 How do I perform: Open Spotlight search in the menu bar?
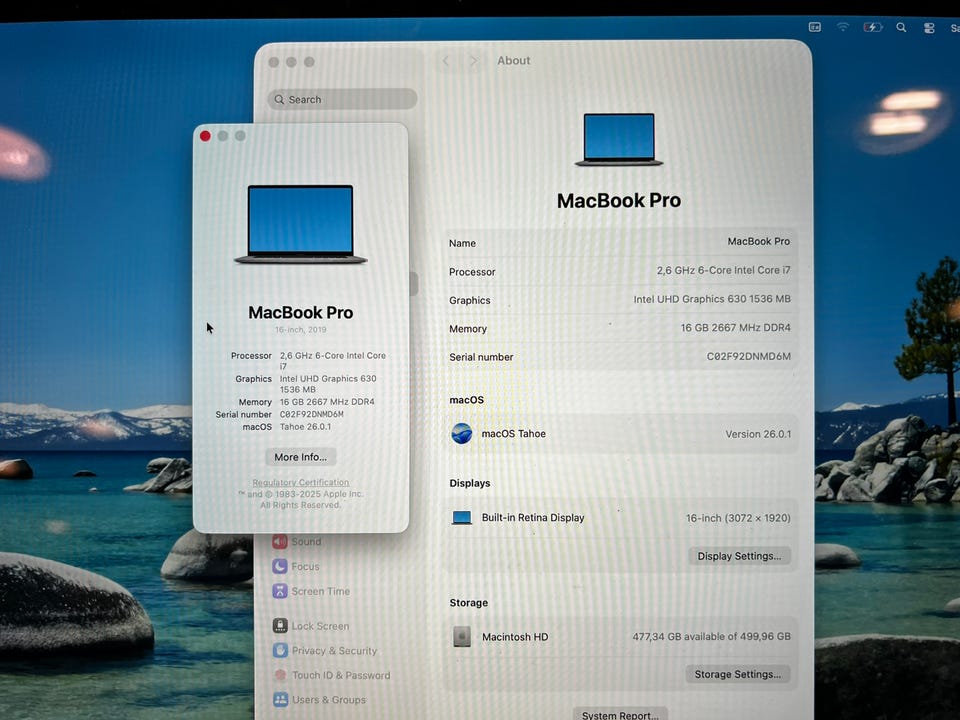(x=901, y=28)
